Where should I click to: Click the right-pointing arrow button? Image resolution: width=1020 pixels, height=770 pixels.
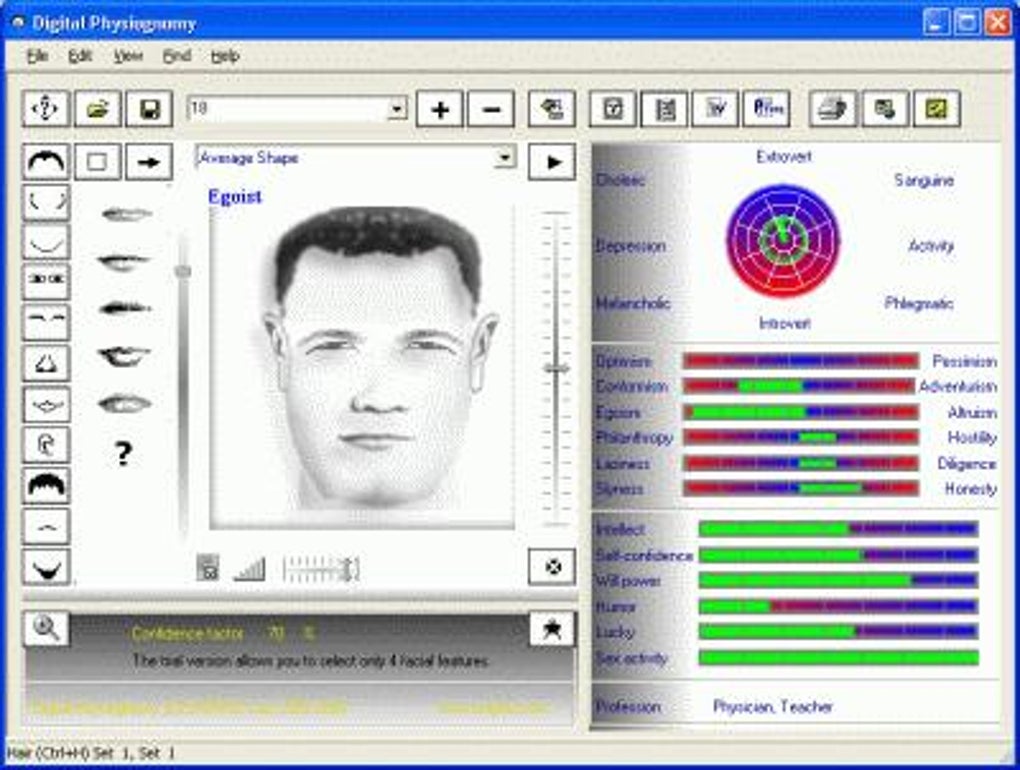pyautogui.click(x=149, y=161)
